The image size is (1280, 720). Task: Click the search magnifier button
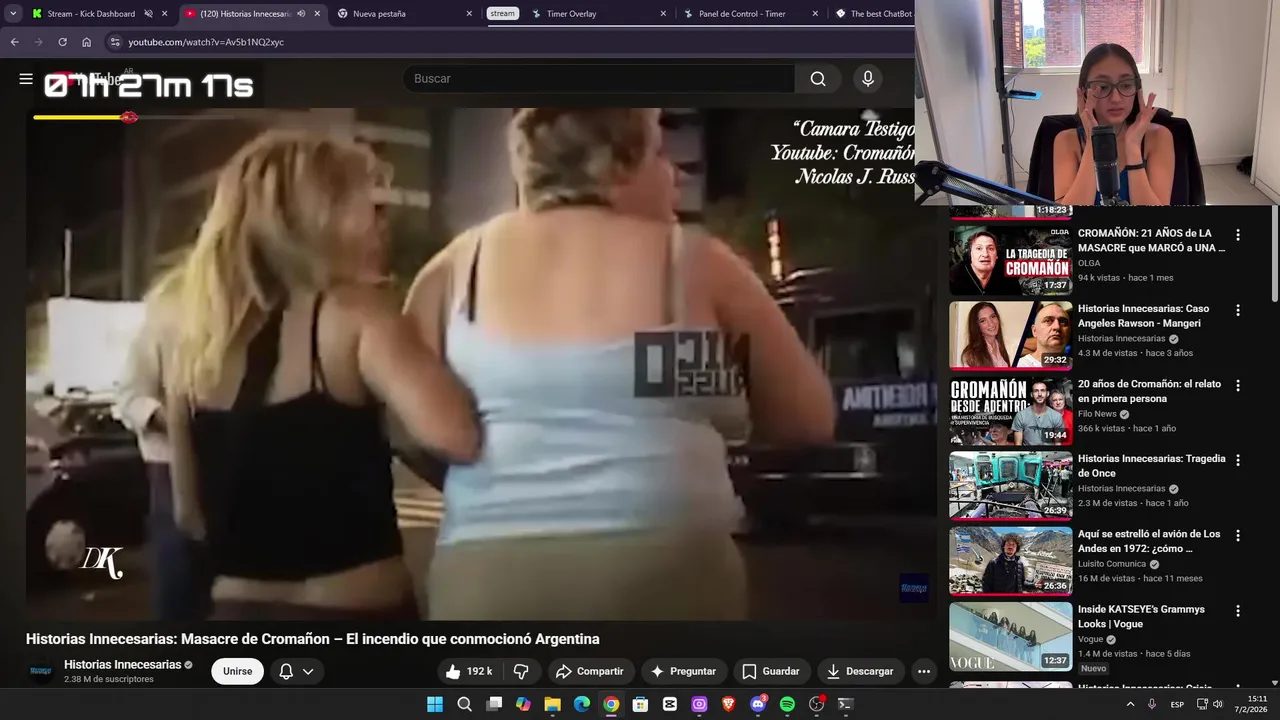[818, 79]
